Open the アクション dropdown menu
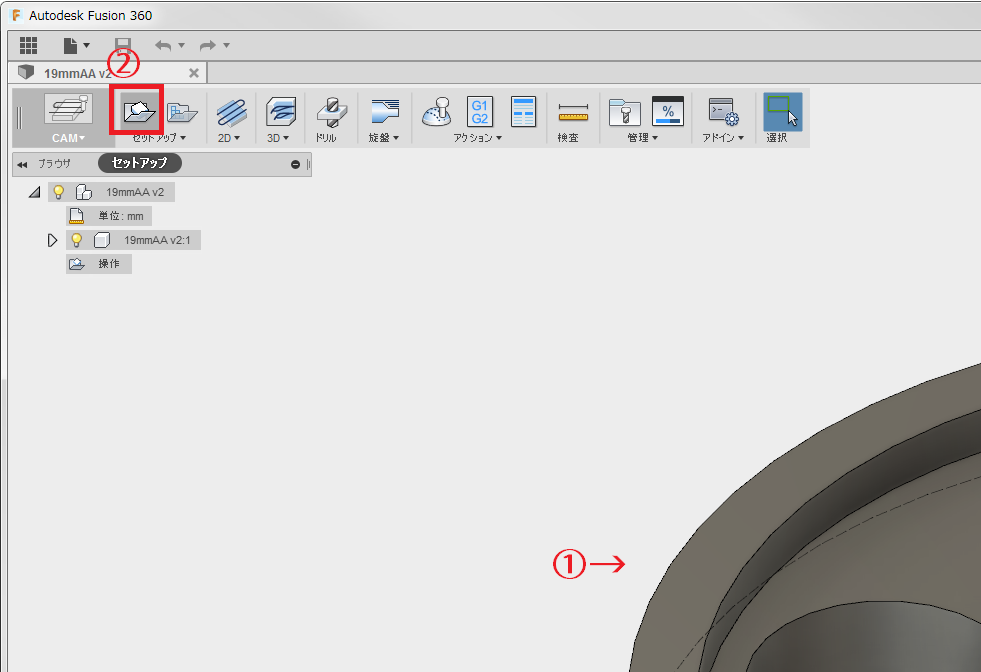The width and height of the screenshot is (981, 672). 477,138
